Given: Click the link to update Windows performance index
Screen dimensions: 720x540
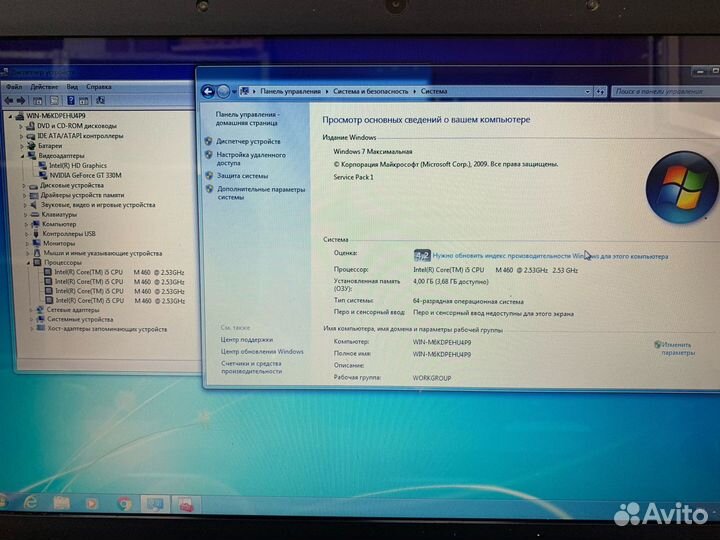Looking at the screenshot, I should (550, 256).
